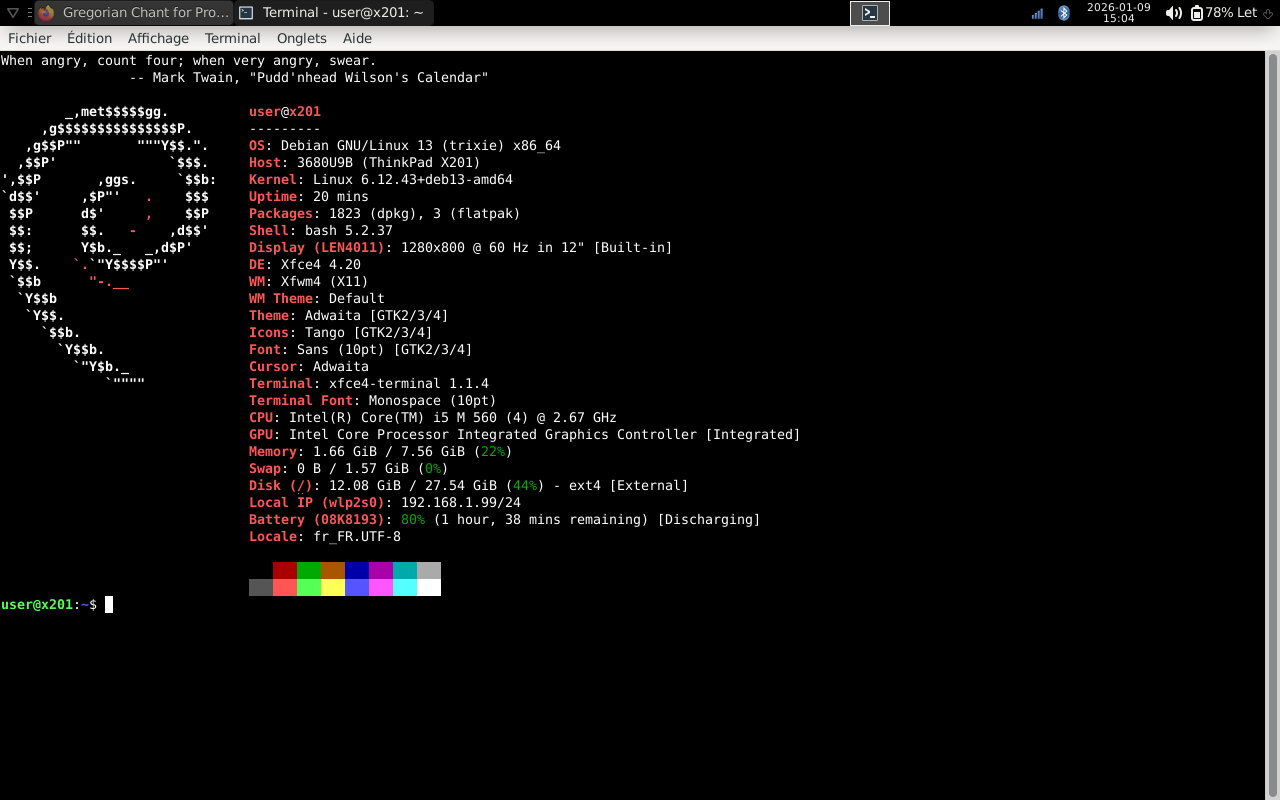
Task: Open the Fichier menu
Action: click(30, 38)
